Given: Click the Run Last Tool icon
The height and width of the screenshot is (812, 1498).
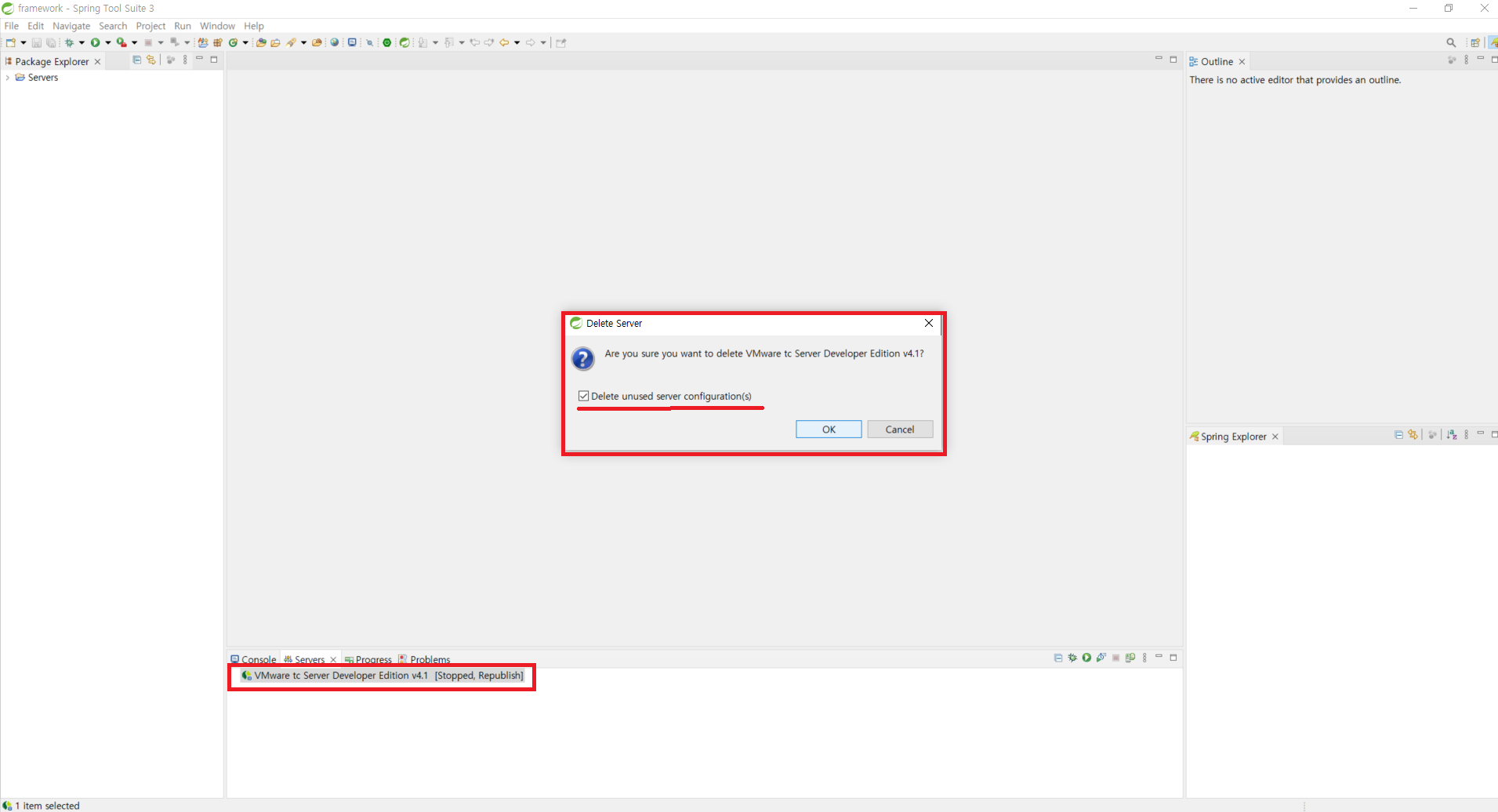Looking at the screenshot, I should click(122, 42).
